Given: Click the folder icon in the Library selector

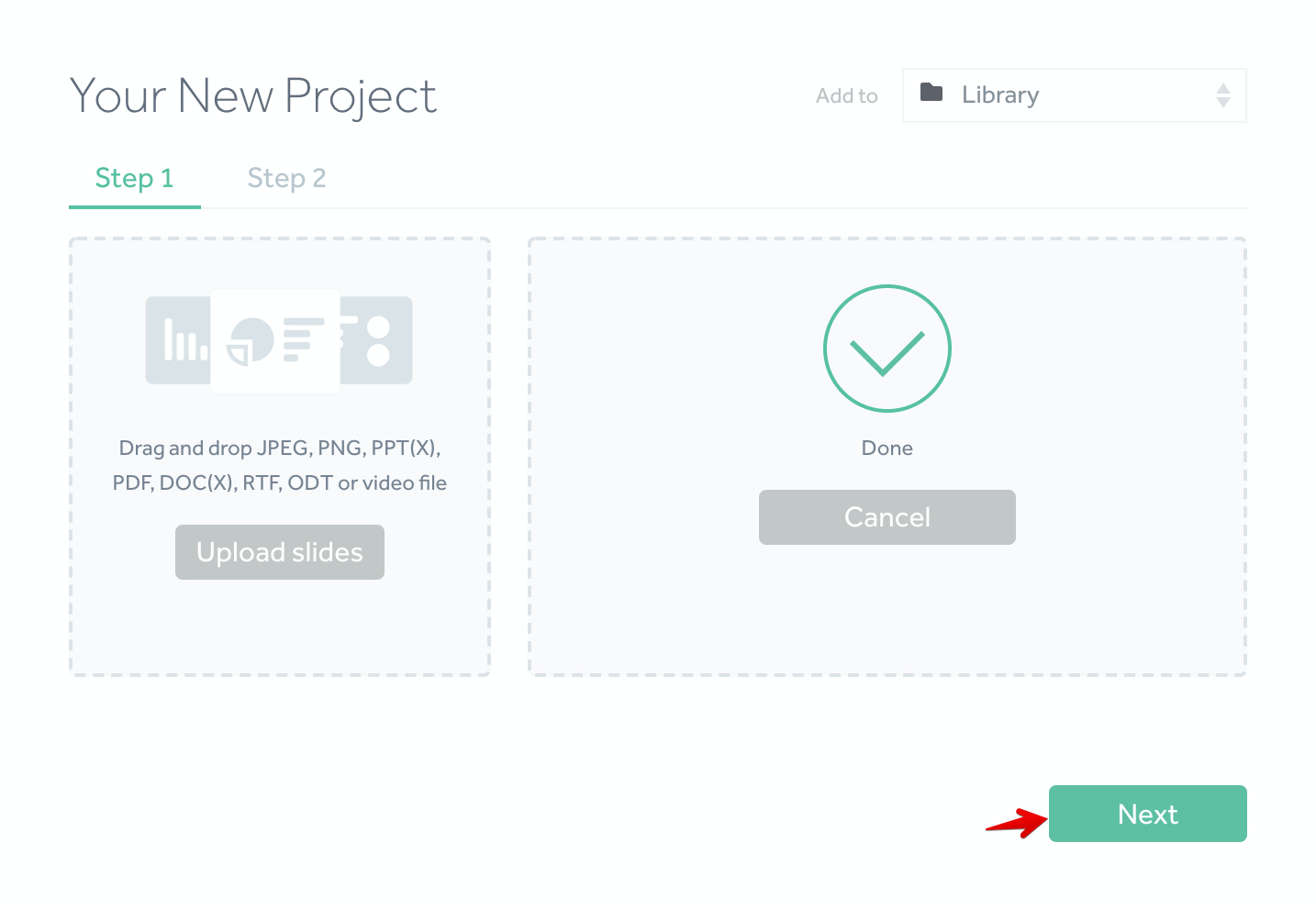Looking at the screenshot, I should click(931, 93).
